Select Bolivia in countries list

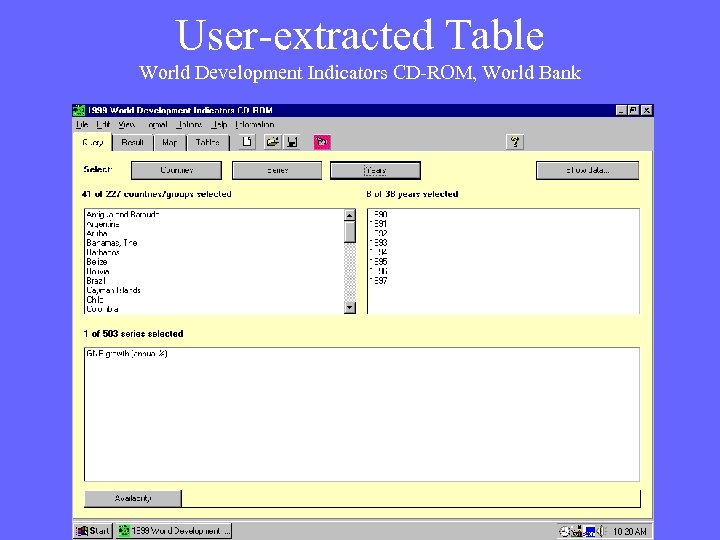[x=98, y=271]
